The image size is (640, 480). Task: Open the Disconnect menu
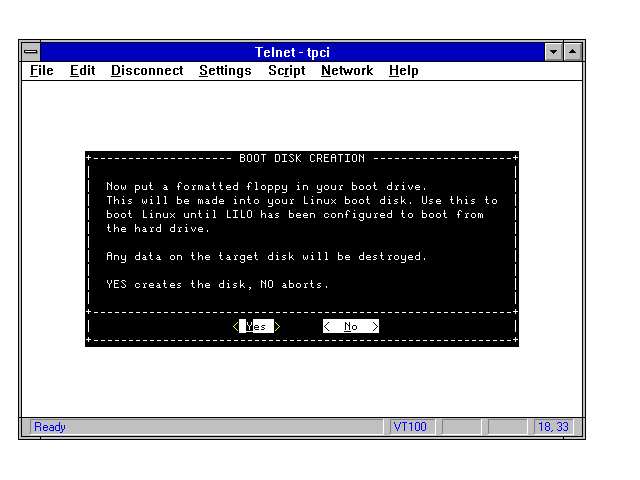pos(147,71)
